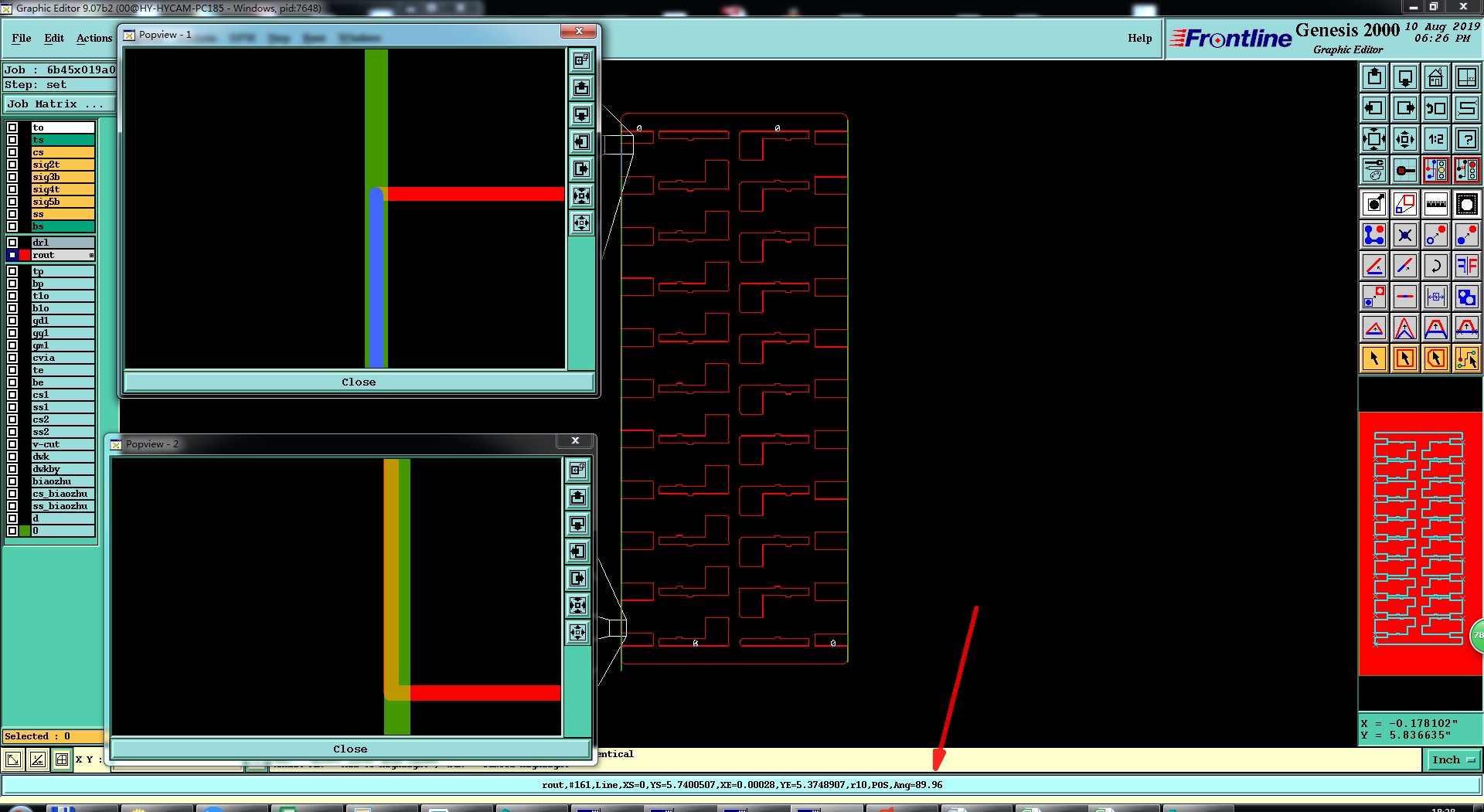Click the status bar feature info line
1484x812 pixels.
coord(741,785)
